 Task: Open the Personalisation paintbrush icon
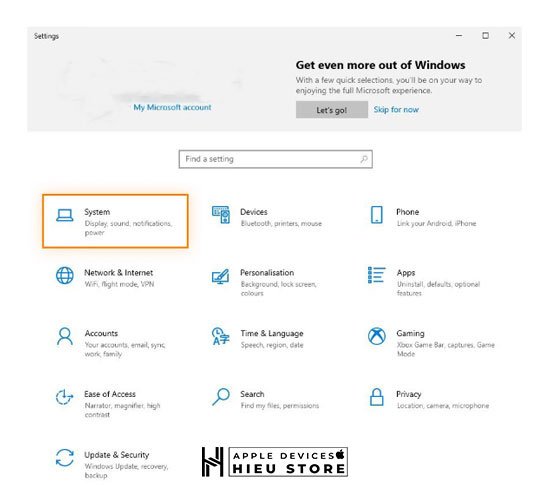coord(221,276)
